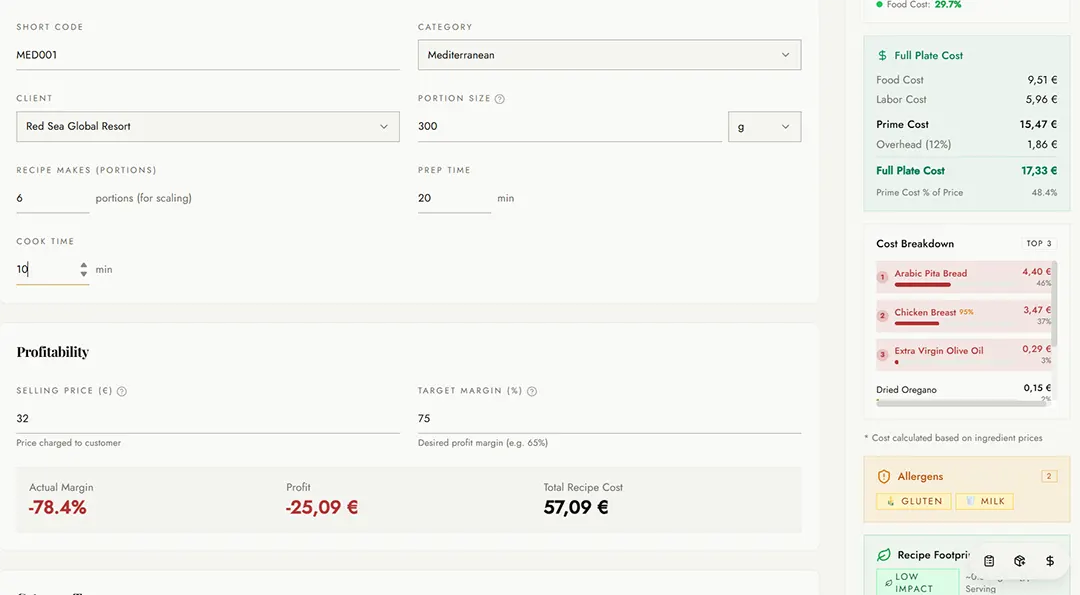Open the Client dropdown for Red Sea Global Resort
Screen dimensions: 1080x595
tap(208, 126)
